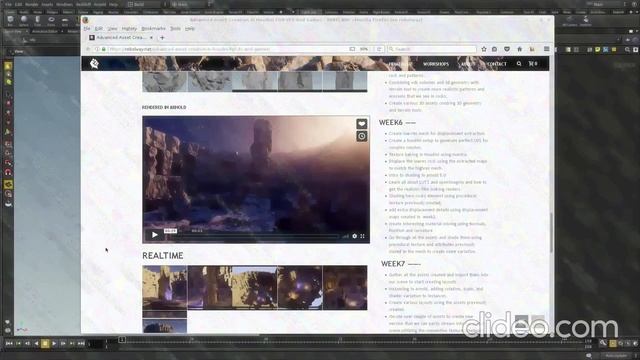
Task: Open Houdini Windows menu
Action: 64,4
